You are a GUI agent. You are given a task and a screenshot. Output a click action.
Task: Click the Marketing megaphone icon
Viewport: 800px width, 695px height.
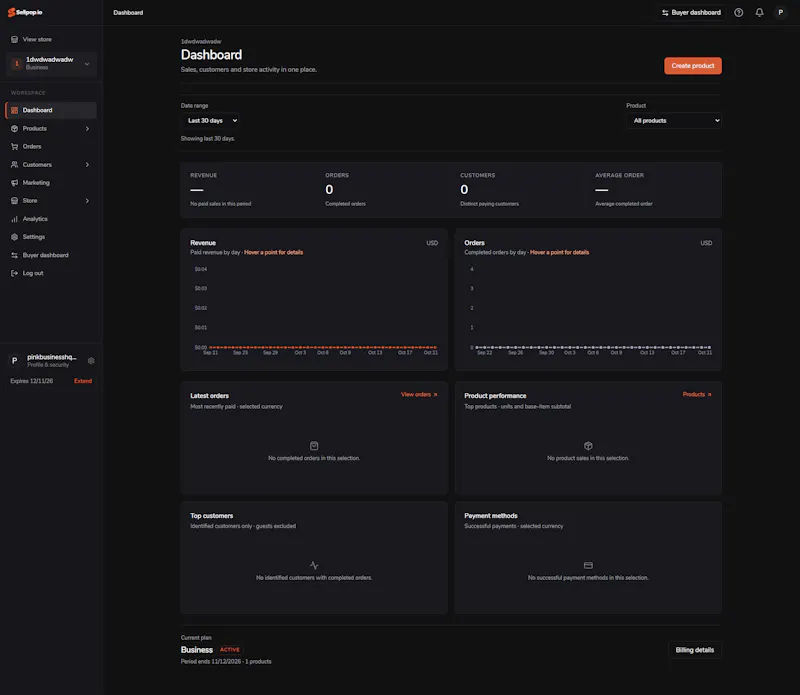[x=14, y=183]
